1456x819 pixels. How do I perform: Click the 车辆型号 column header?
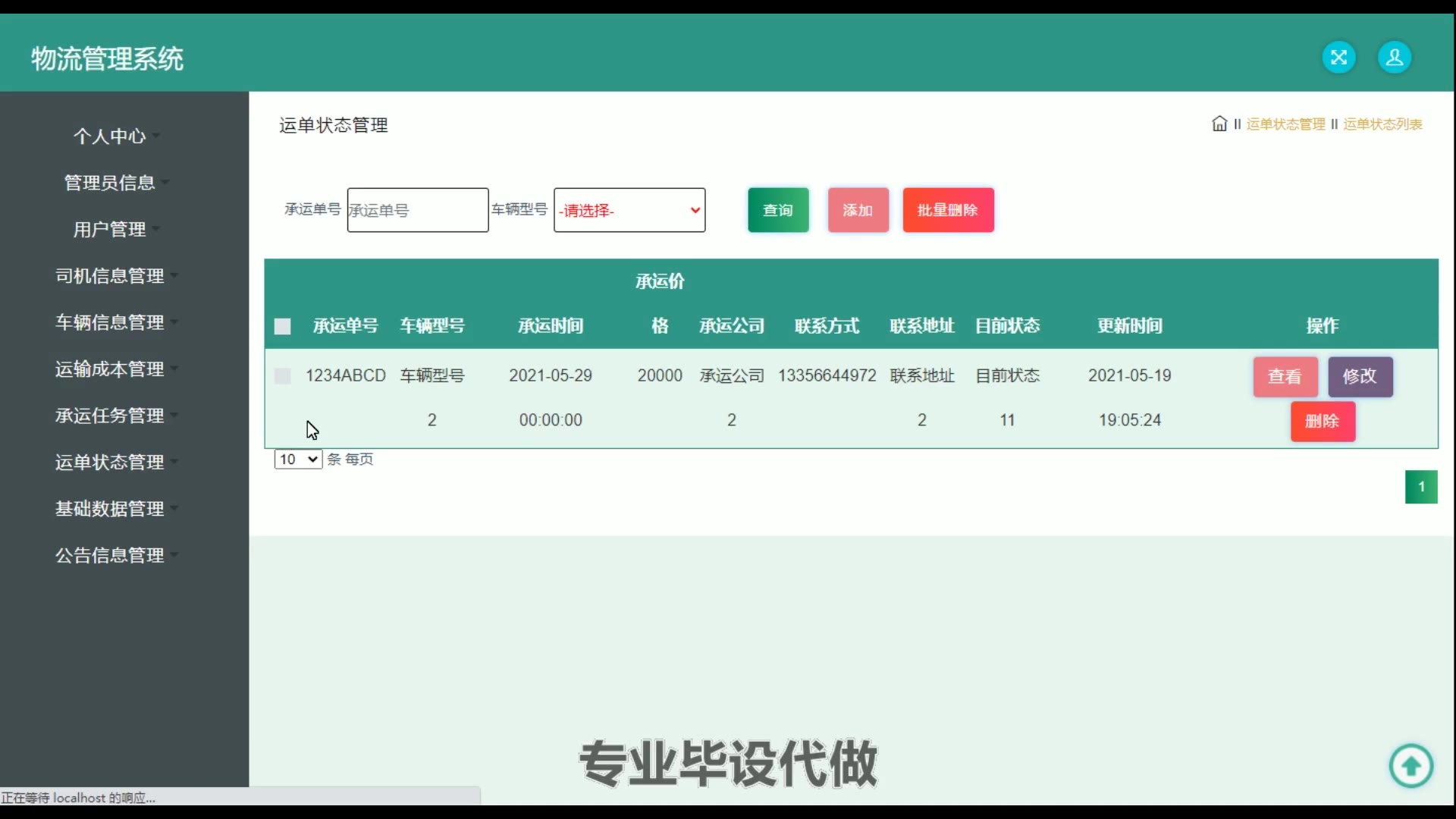[x=432, y=326]
